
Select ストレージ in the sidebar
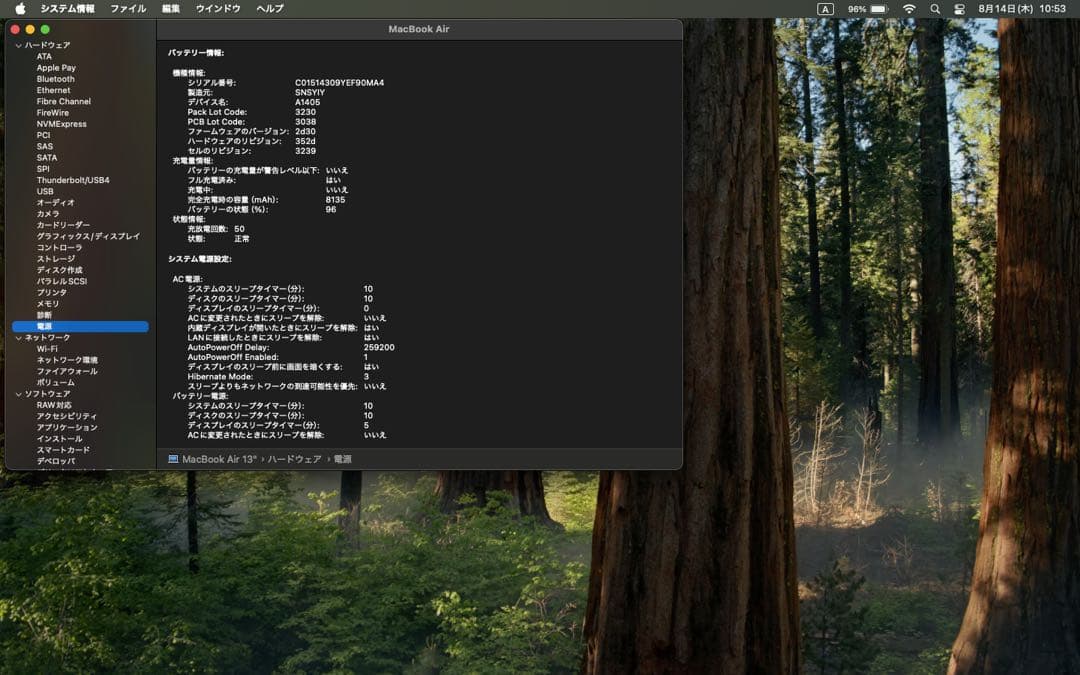tap(55, 259)
